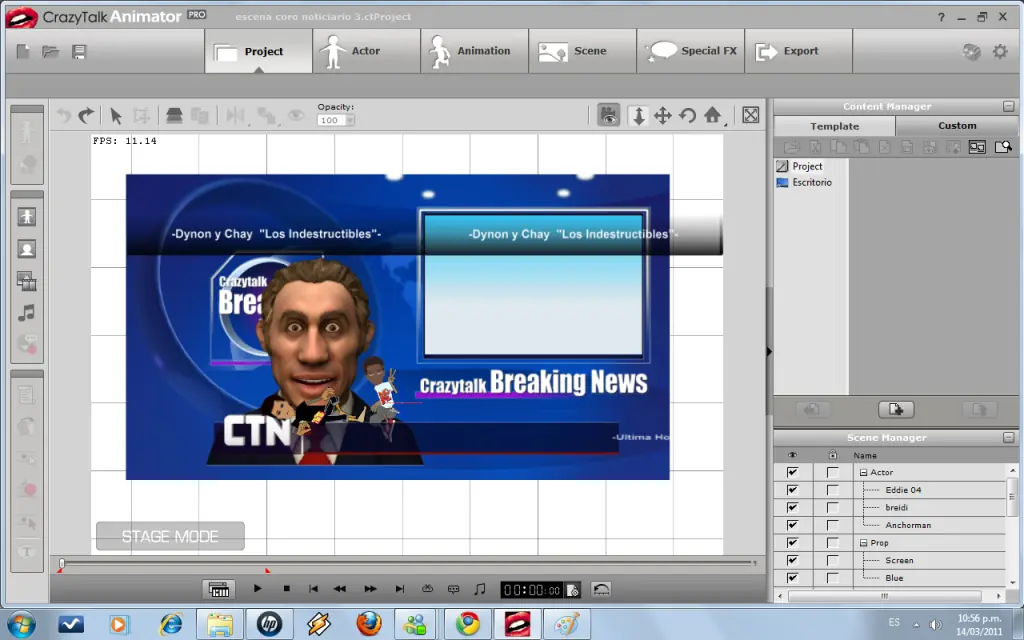Toggle visibility checkbox for Eddie 04

click(793, 490)
